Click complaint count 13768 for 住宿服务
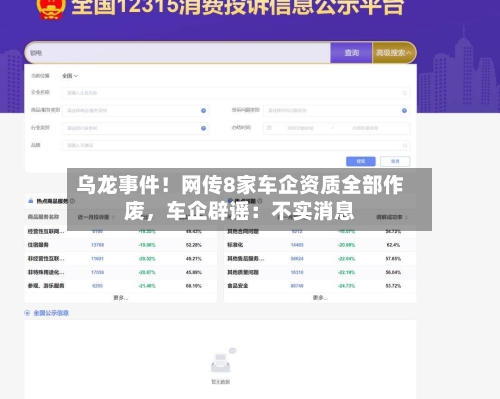This screenshot has width=500, height=399. (x=97, y=245)
